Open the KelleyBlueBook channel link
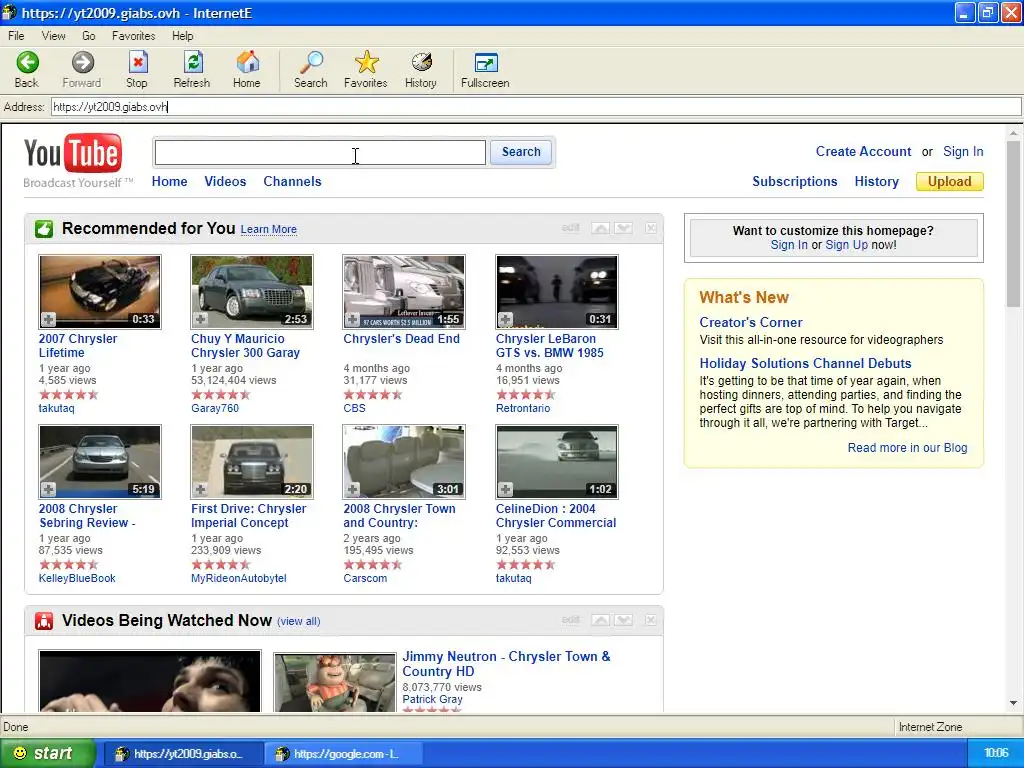Screen dimensions: 1024x768 [x=77, y=578]
